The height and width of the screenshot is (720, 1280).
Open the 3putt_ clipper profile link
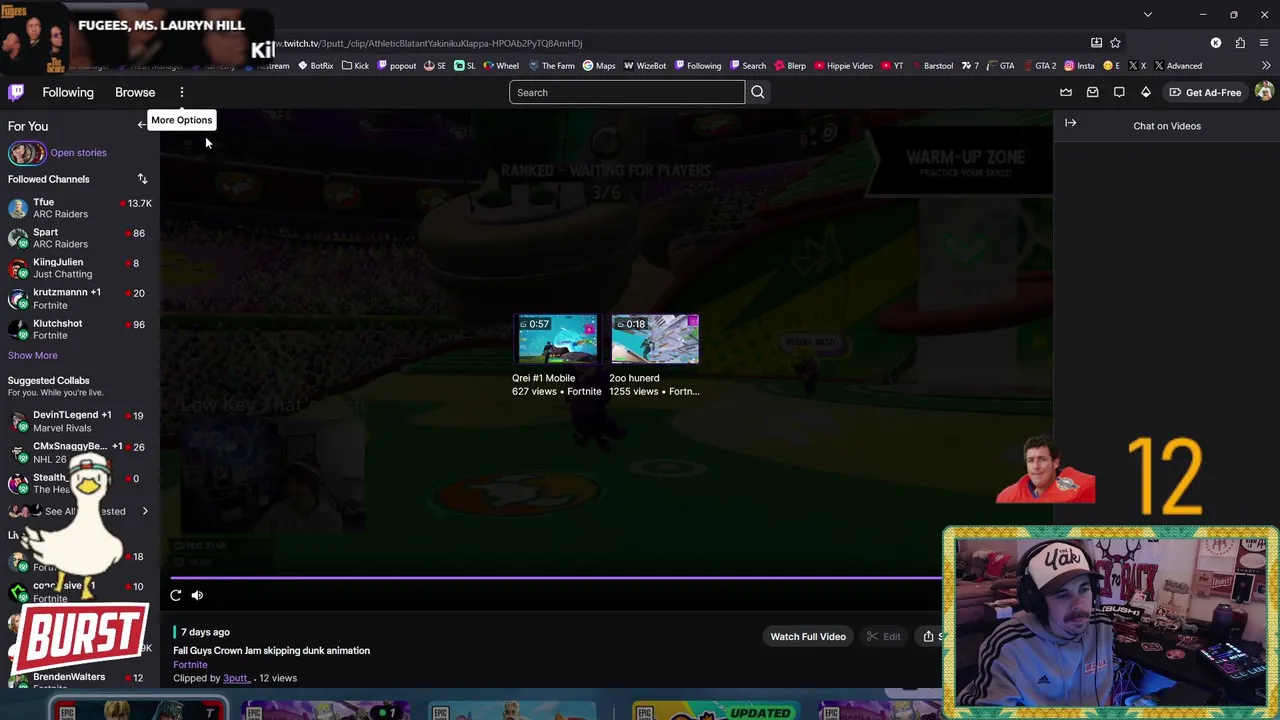coord(236,678)
